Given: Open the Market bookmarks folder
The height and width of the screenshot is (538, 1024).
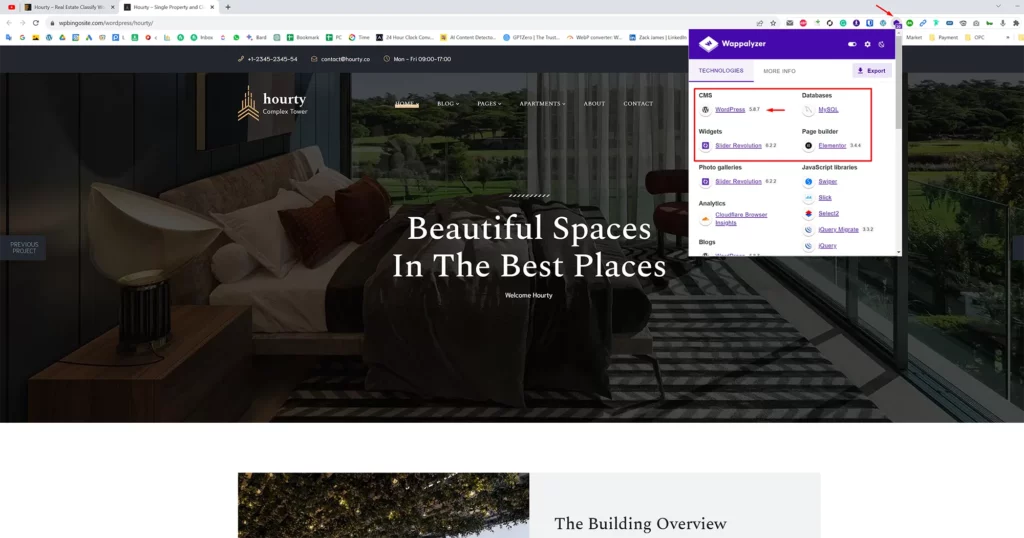Looking at the screenshot, I should click(x=912, y=37).
